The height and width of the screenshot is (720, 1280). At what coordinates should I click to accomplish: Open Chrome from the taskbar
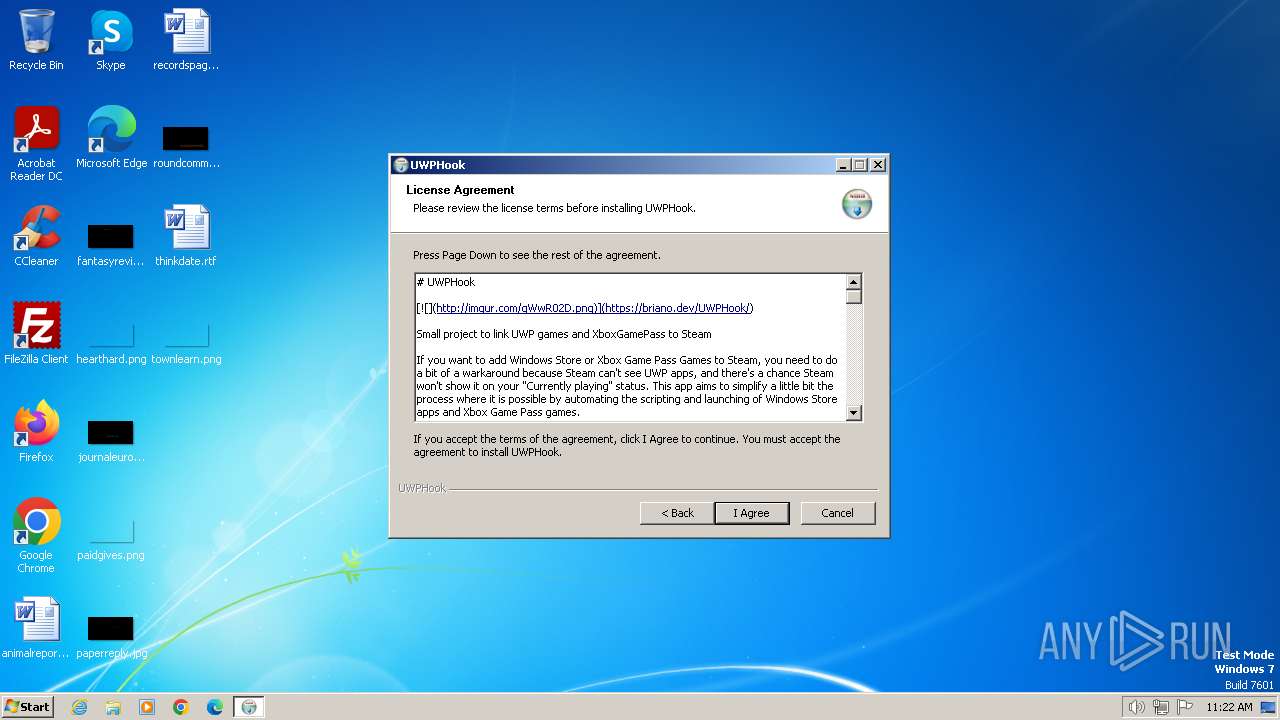point(181,707)
